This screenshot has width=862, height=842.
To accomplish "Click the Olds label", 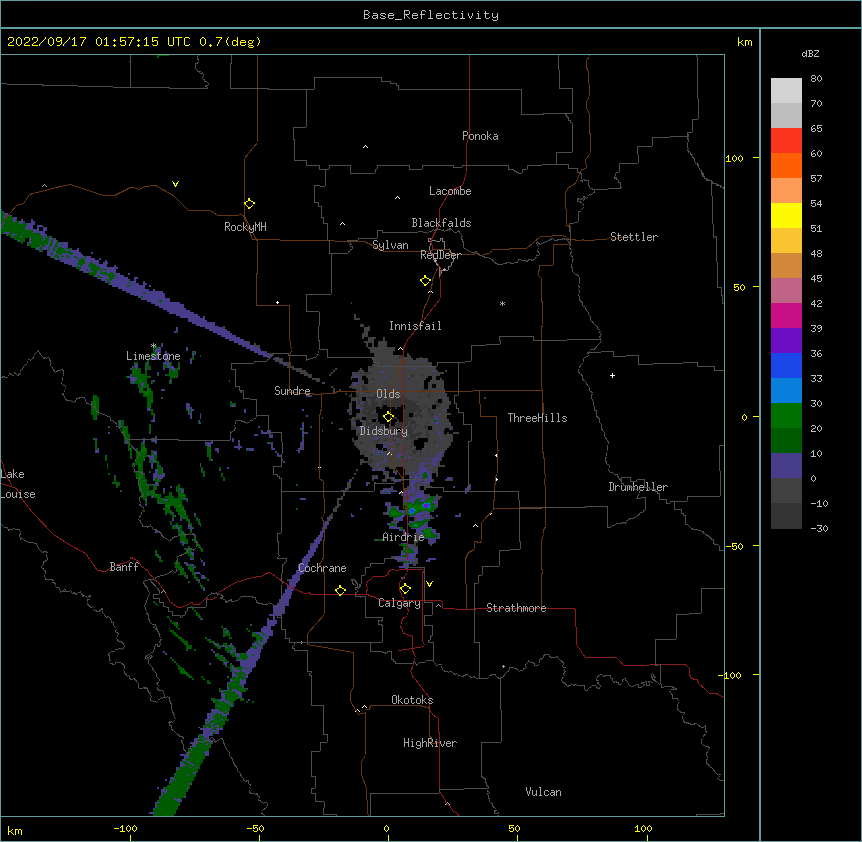I will [x=388, y=394].
